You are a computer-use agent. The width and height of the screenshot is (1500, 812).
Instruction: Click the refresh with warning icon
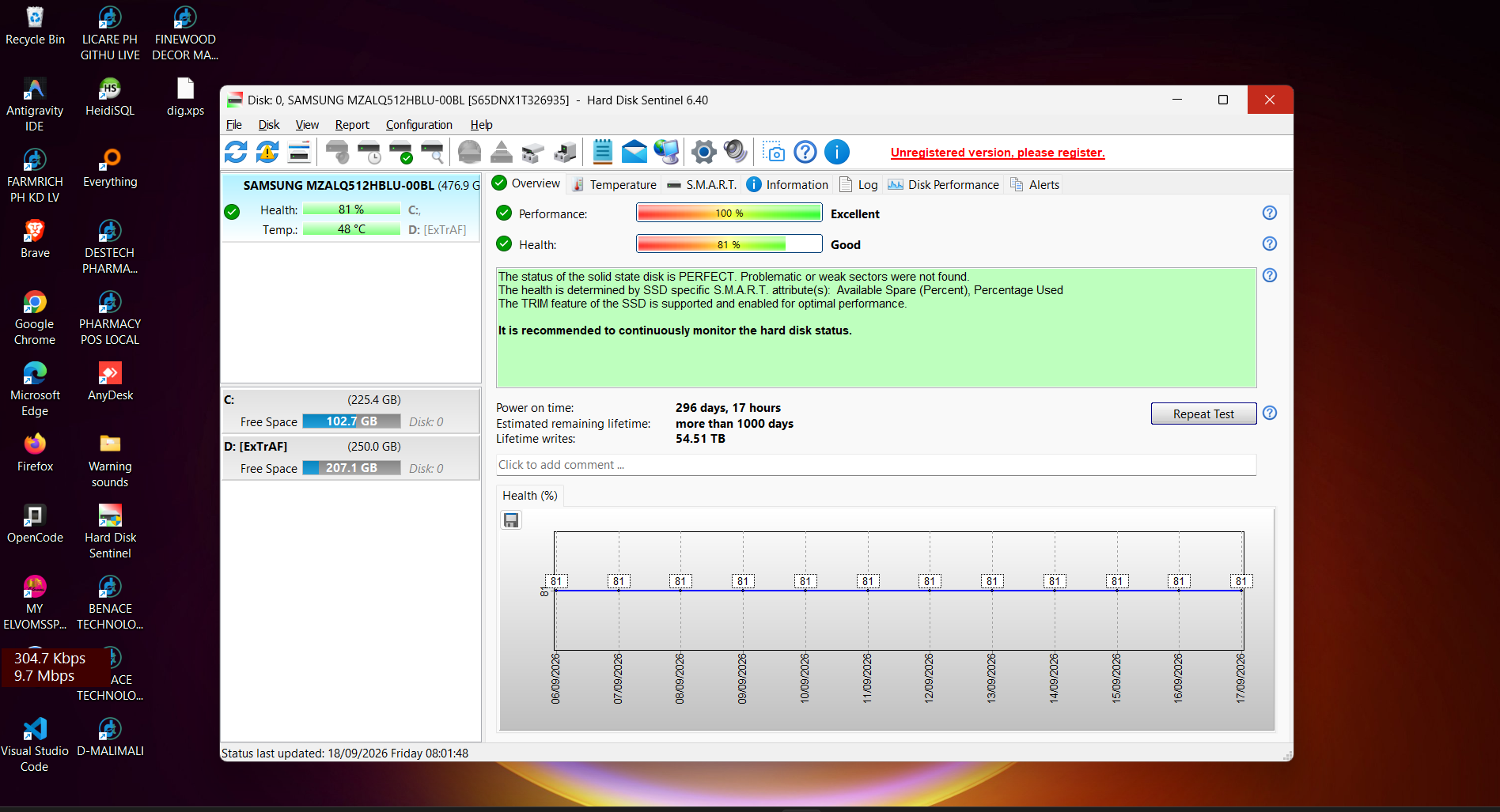click(x=267, y=152)
